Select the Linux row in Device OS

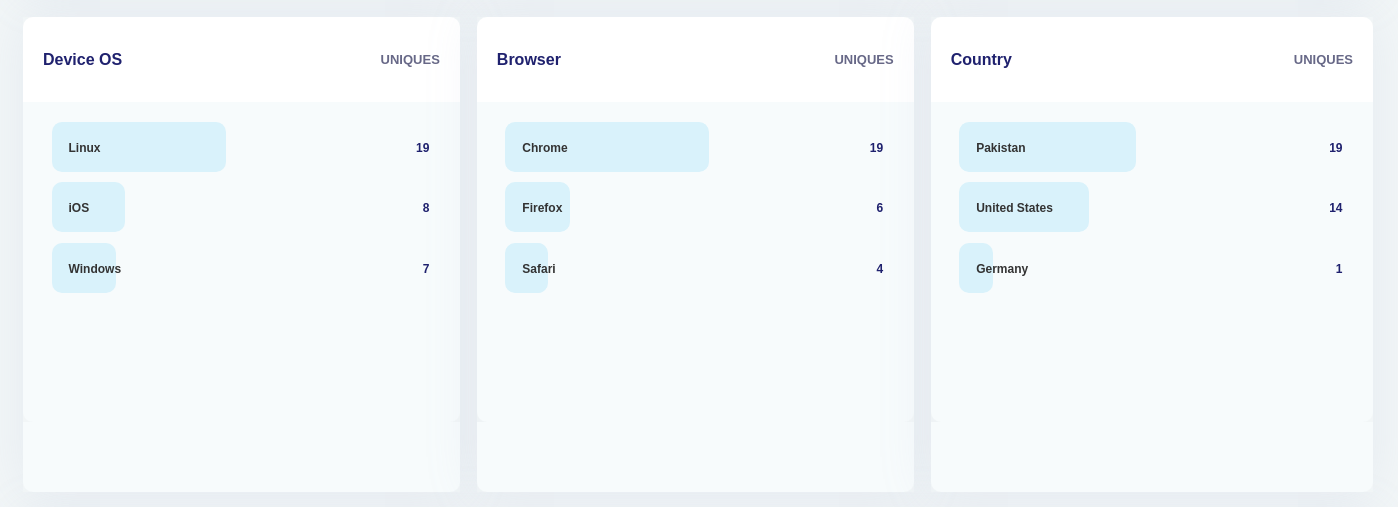241,147
